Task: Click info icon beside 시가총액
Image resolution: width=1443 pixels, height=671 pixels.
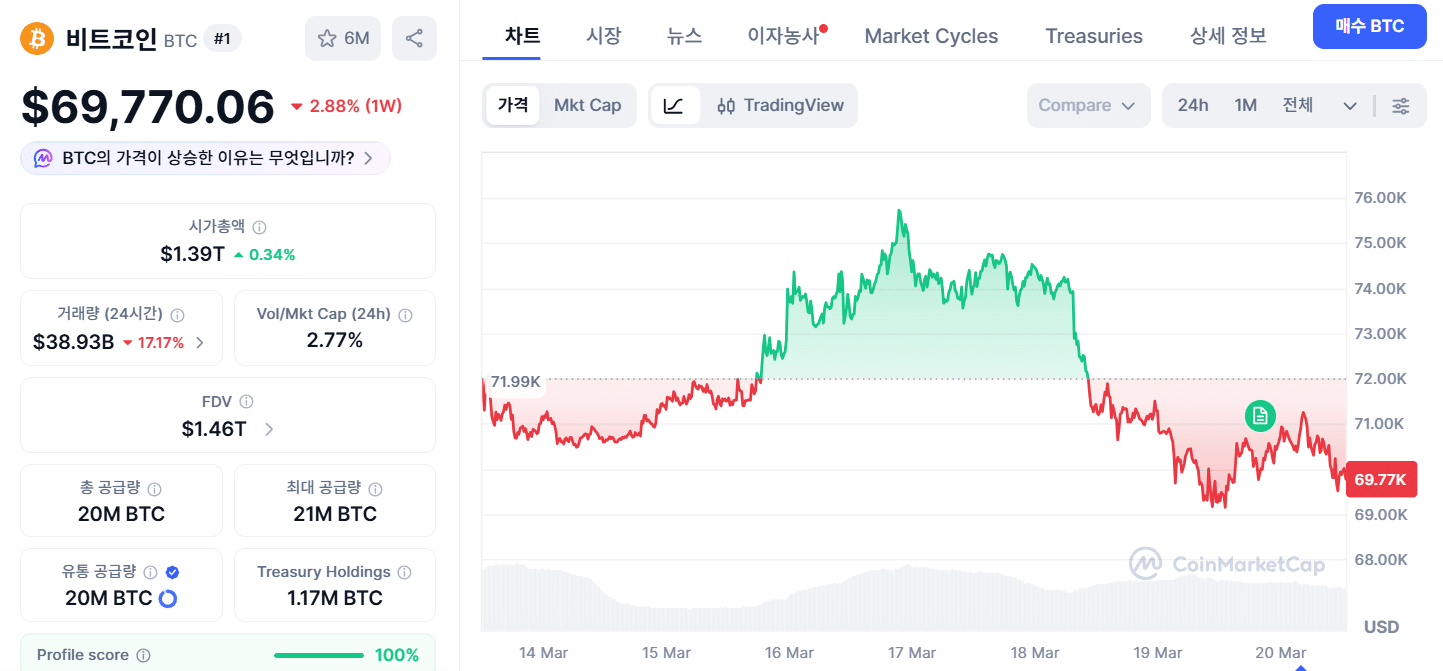Action: 260,227
